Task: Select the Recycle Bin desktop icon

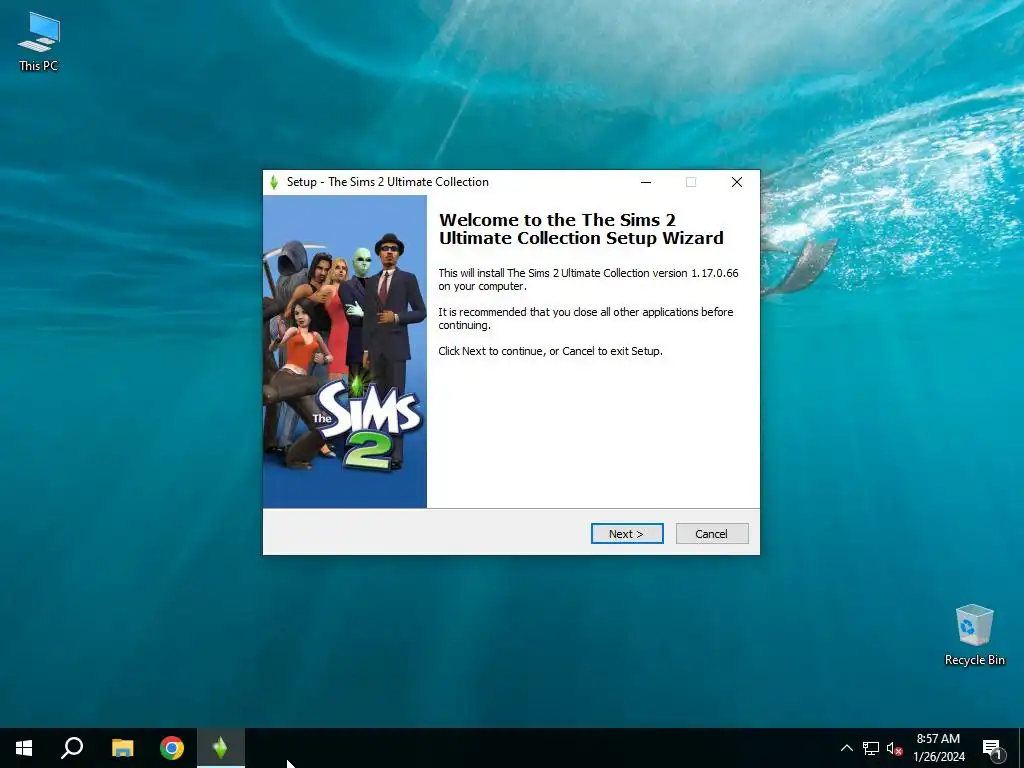Action: [974, 635]
